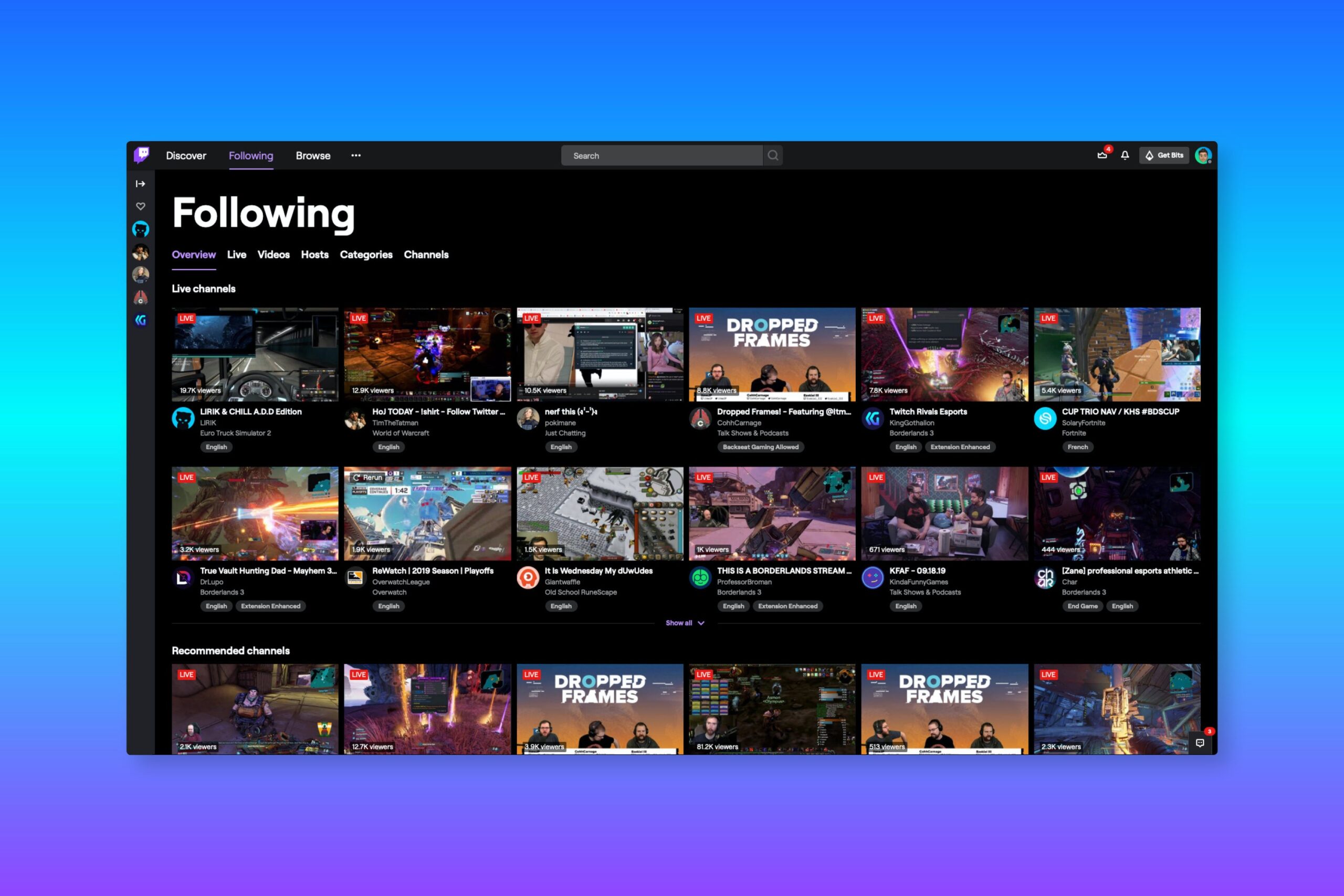
Task: Click Giantwaffle's channel avatar
Action: [x=528, y=578]
